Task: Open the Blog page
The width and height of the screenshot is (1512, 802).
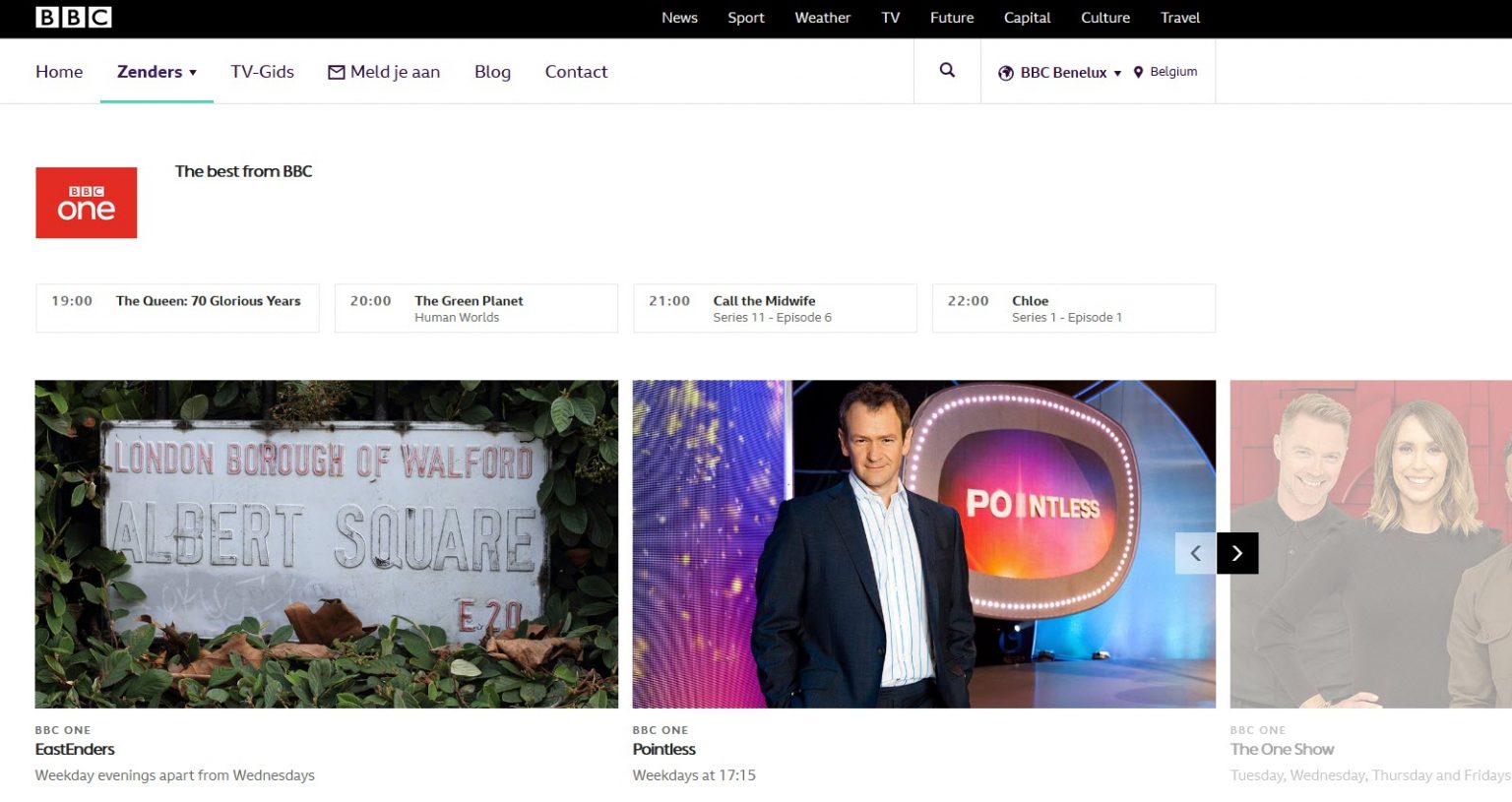Action: 492,71
